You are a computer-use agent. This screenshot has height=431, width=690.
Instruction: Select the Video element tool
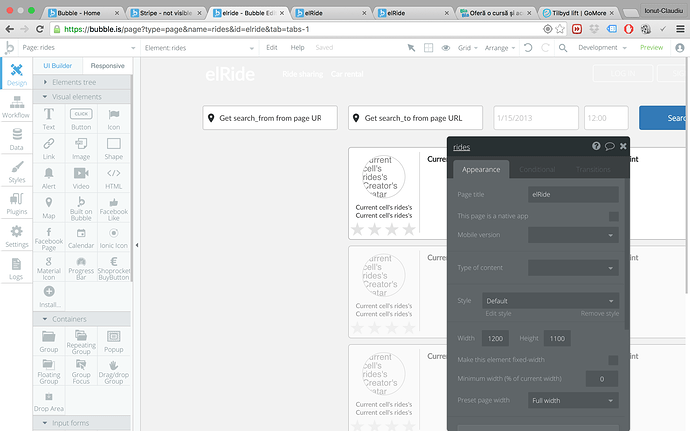click(81, 178)
